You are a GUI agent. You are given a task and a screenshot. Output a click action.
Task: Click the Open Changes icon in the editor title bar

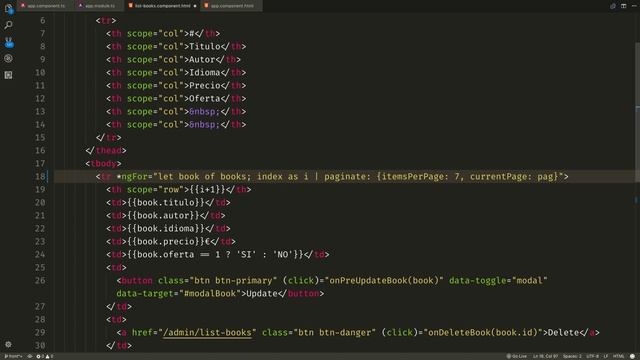click(613, 6)
